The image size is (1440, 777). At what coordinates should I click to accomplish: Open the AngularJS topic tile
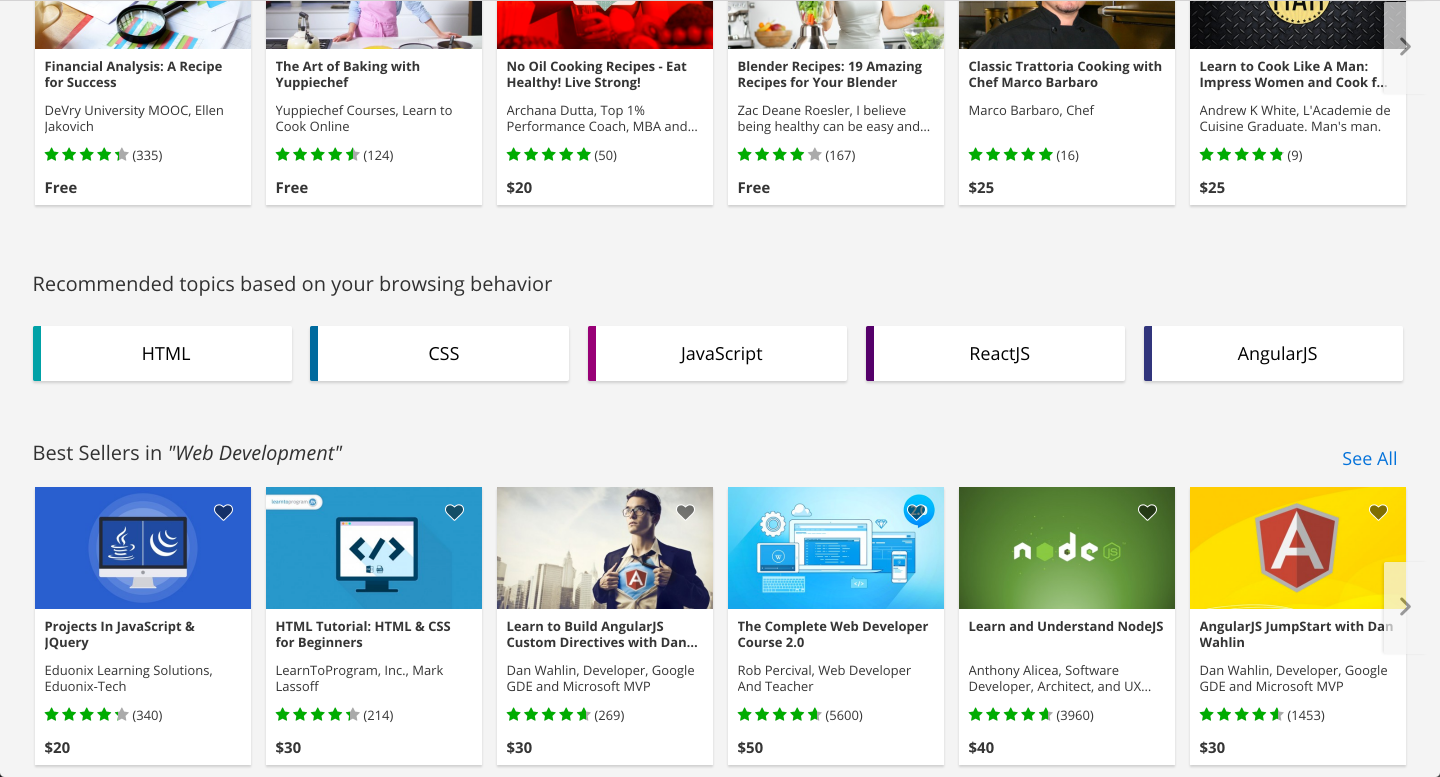click(1274, 353)
